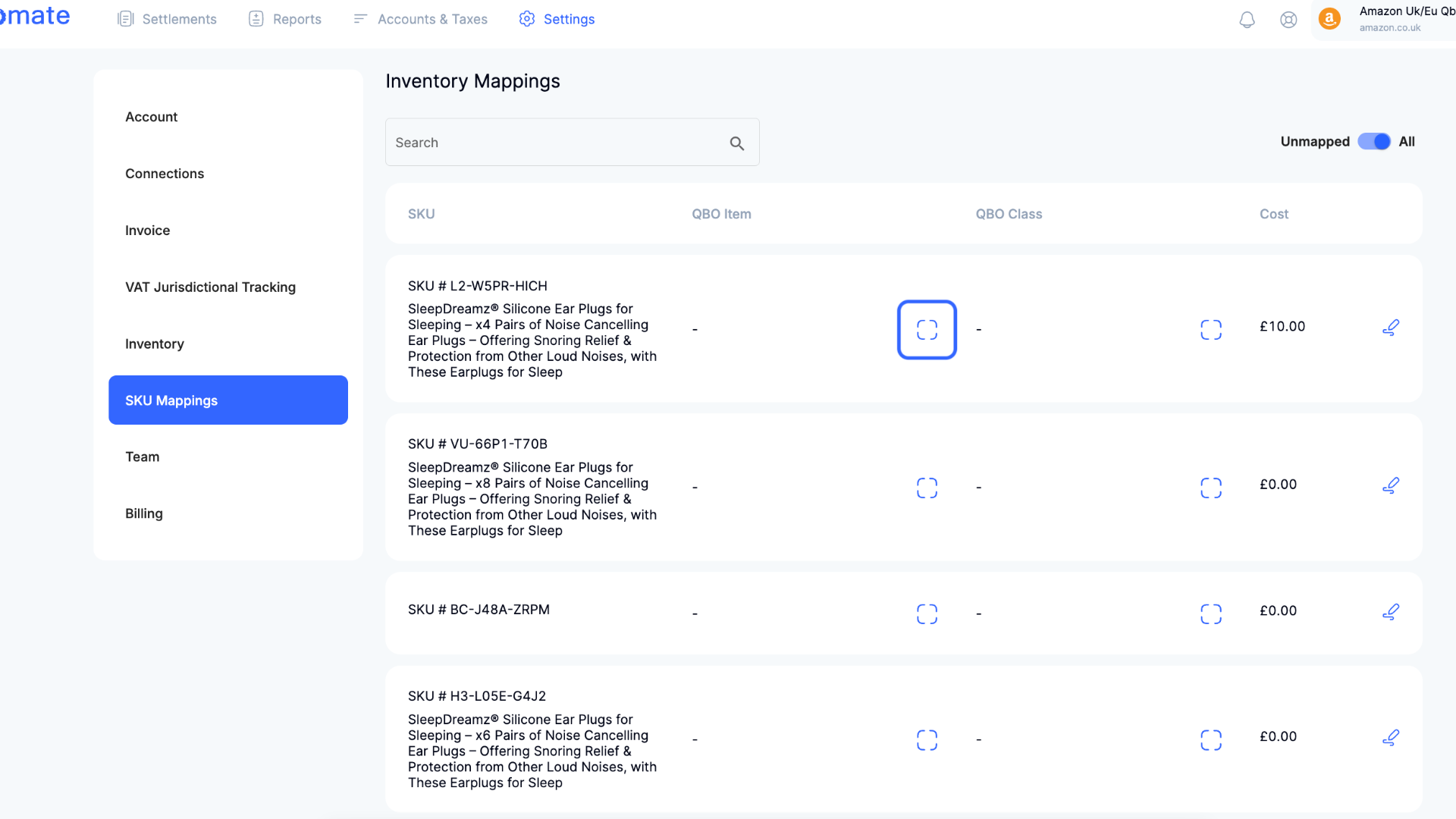
Task: Click QBO Item selector for SKU BC-J48A-ZRPM
Action: click(x=927, y=613)
